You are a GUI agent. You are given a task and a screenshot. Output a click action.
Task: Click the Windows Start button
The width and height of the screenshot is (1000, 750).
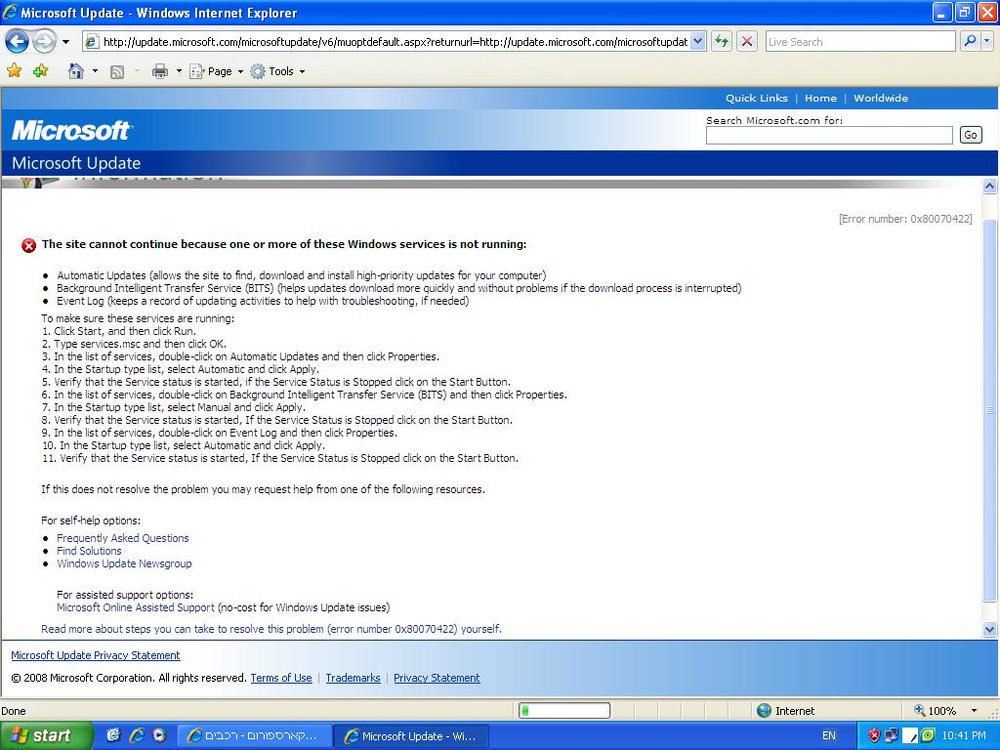pyautogui.click(x=45, y=735)
